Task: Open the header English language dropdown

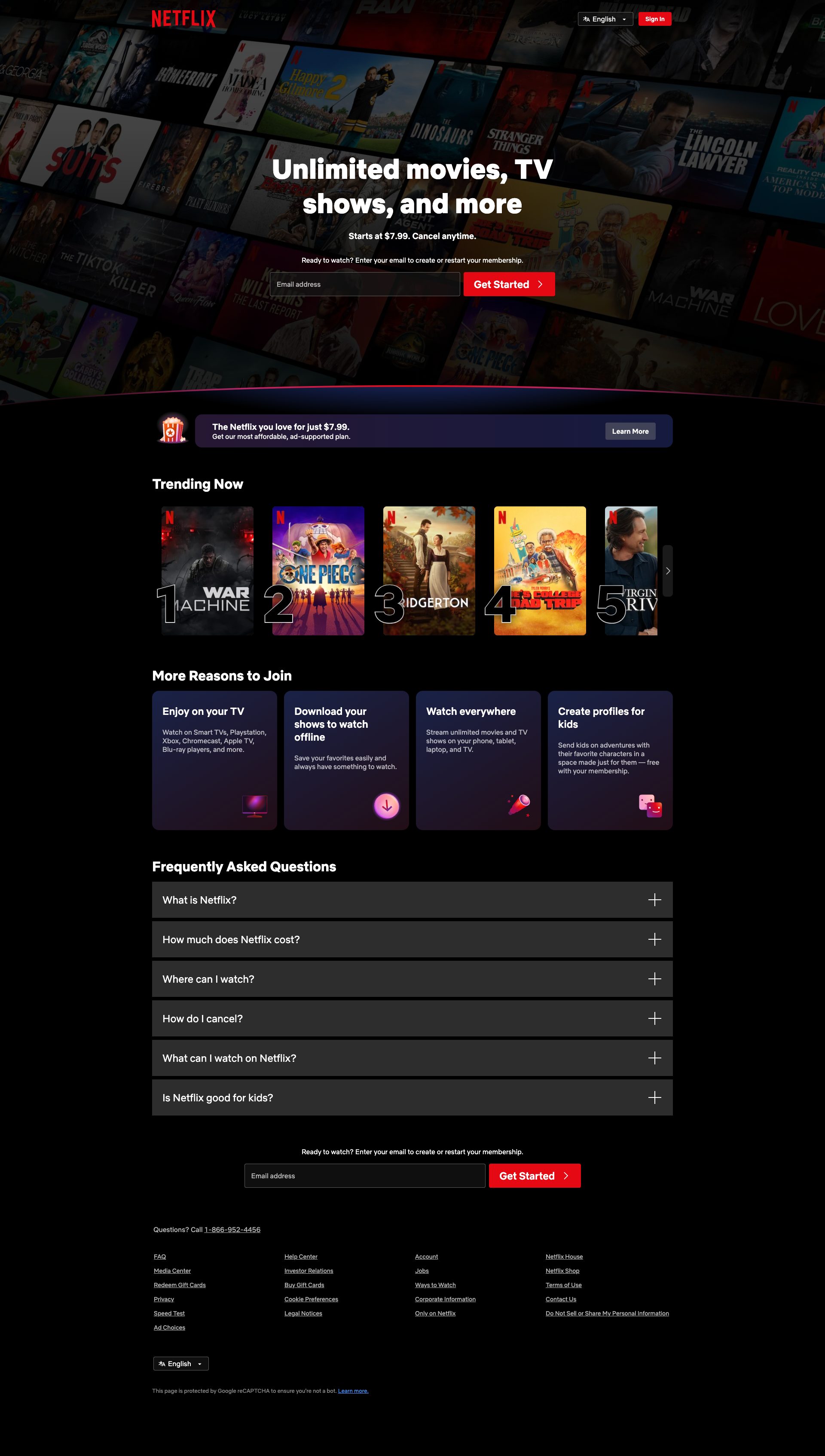Action: (x=605, y=19)
